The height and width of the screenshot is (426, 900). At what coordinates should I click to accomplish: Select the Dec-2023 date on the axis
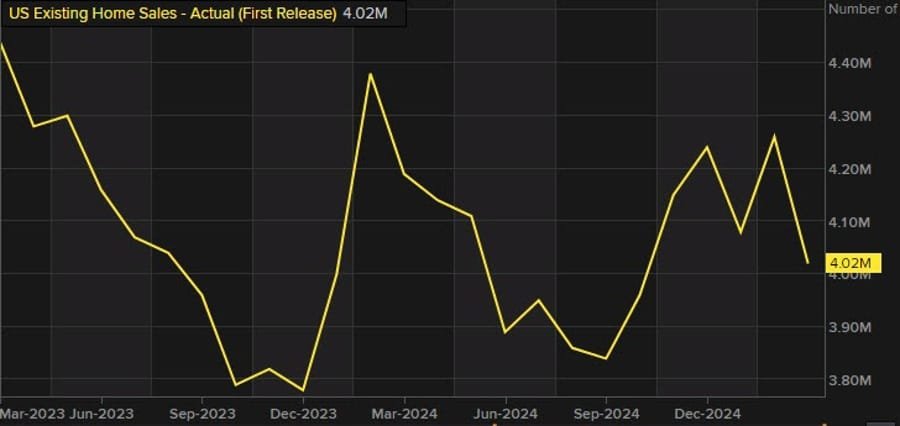[x=302, y=411]
